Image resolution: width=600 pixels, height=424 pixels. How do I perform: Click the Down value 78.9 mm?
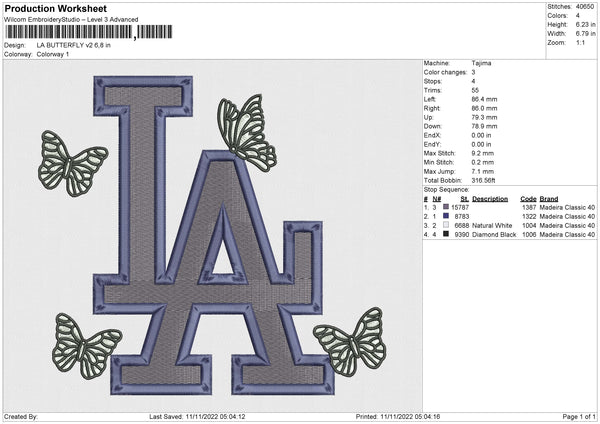[484, 126]
